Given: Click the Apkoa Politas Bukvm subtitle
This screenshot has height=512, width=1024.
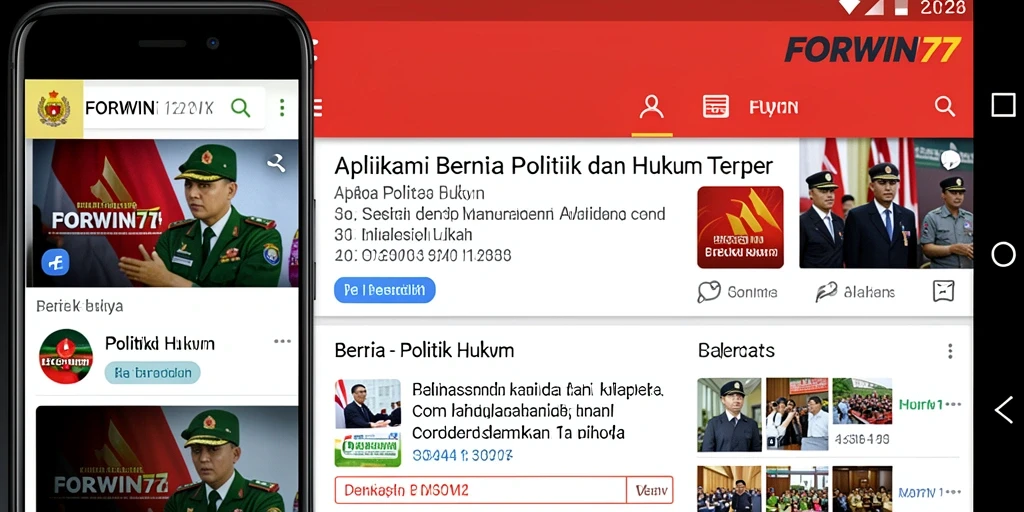Looking at the screenshot, I should click(x=409, y=193).
